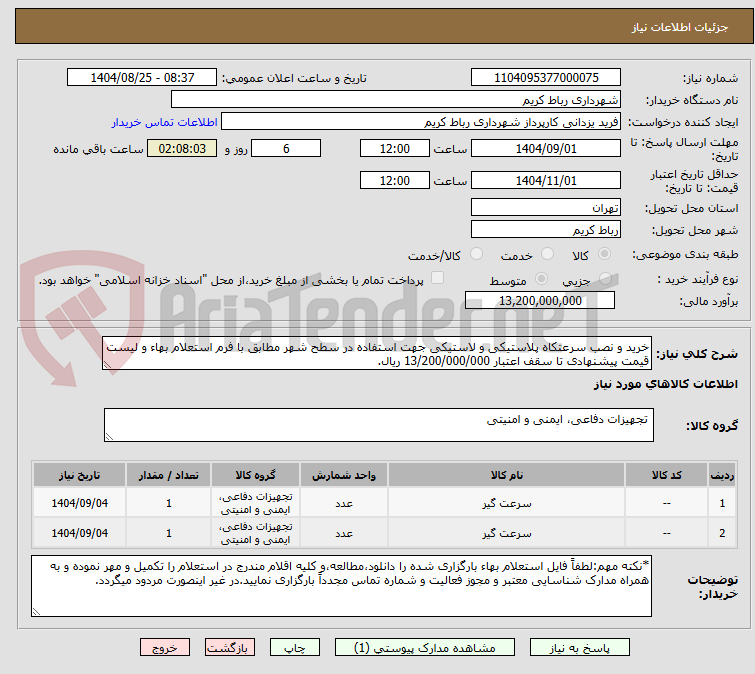Screen dimensions: 755x674
Task: Click the عدد unit cell in row 2
Action: (344, 533)
